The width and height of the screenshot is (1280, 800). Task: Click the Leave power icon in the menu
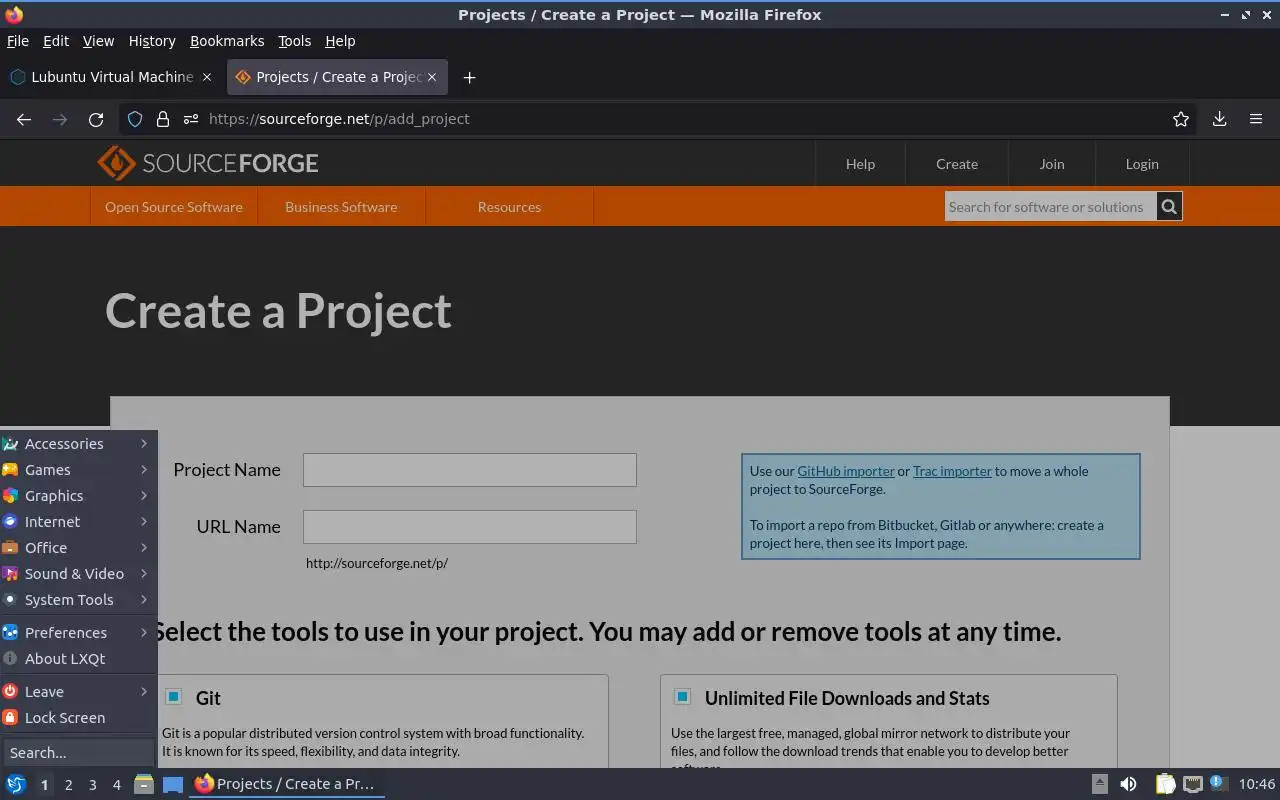tap(10, 691)
